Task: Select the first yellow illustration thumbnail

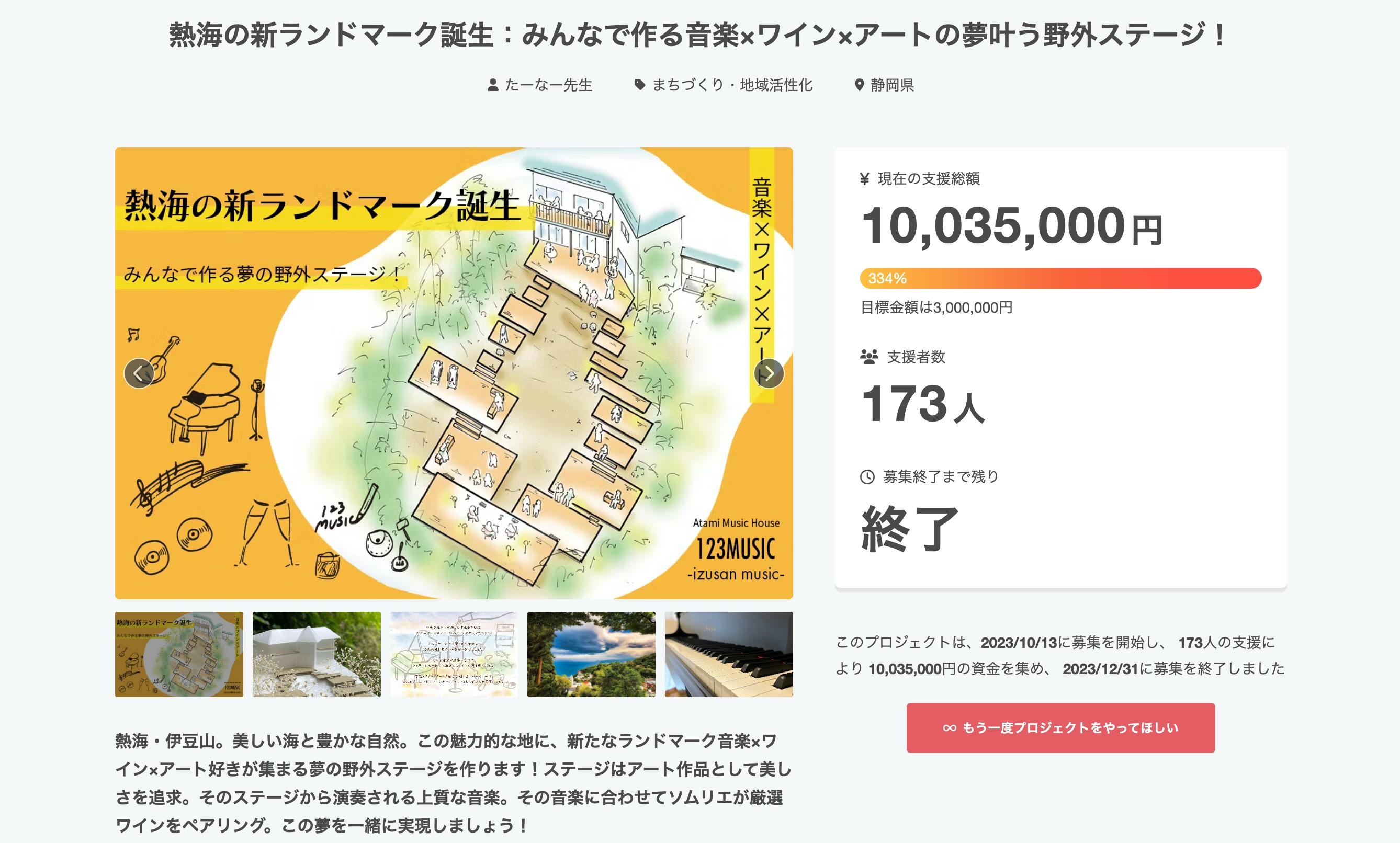Action: (179, 654)
